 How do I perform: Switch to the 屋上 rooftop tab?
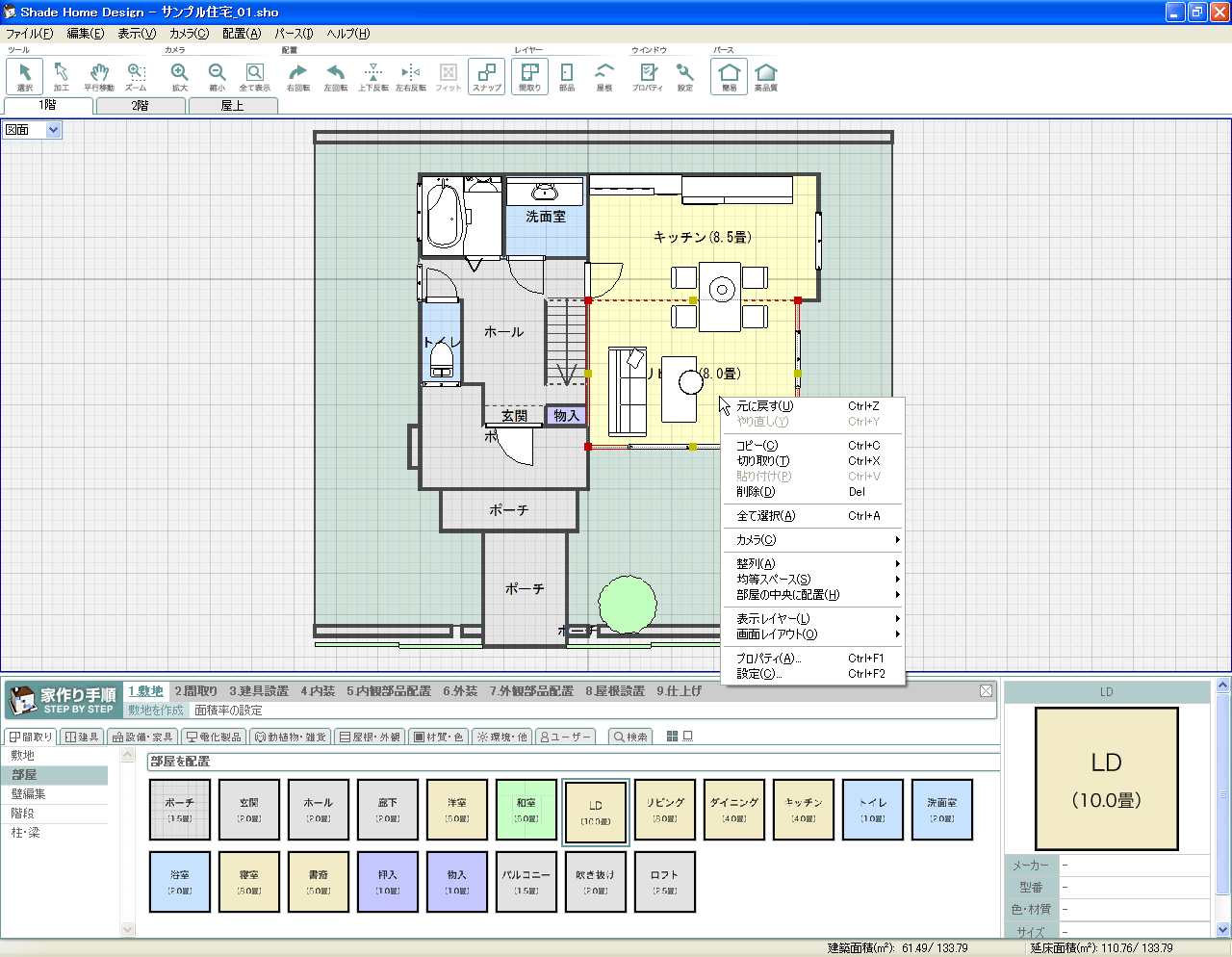(233, 106)
